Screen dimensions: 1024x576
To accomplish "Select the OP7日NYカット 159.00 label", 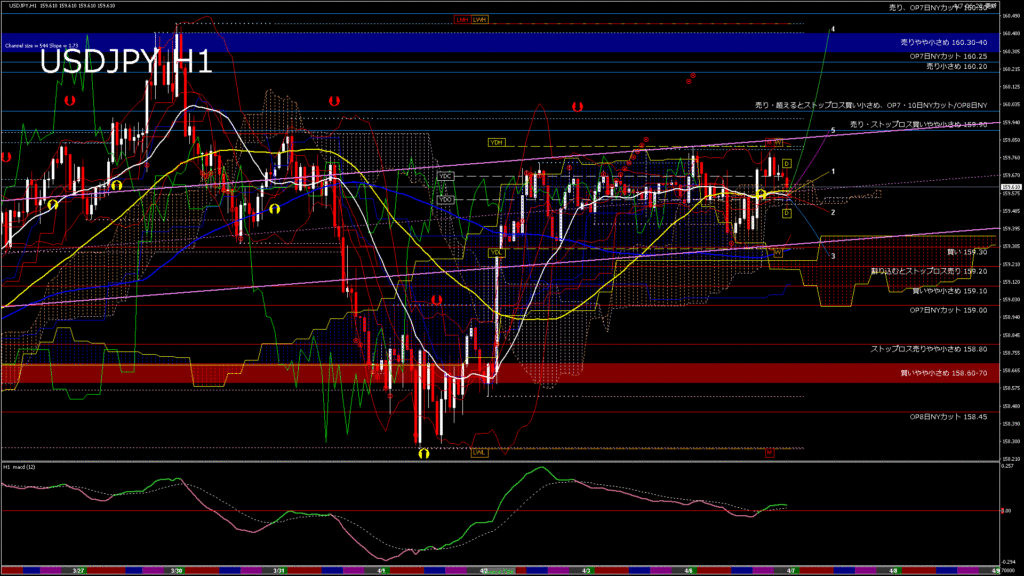I will click(x=947, y=310).
